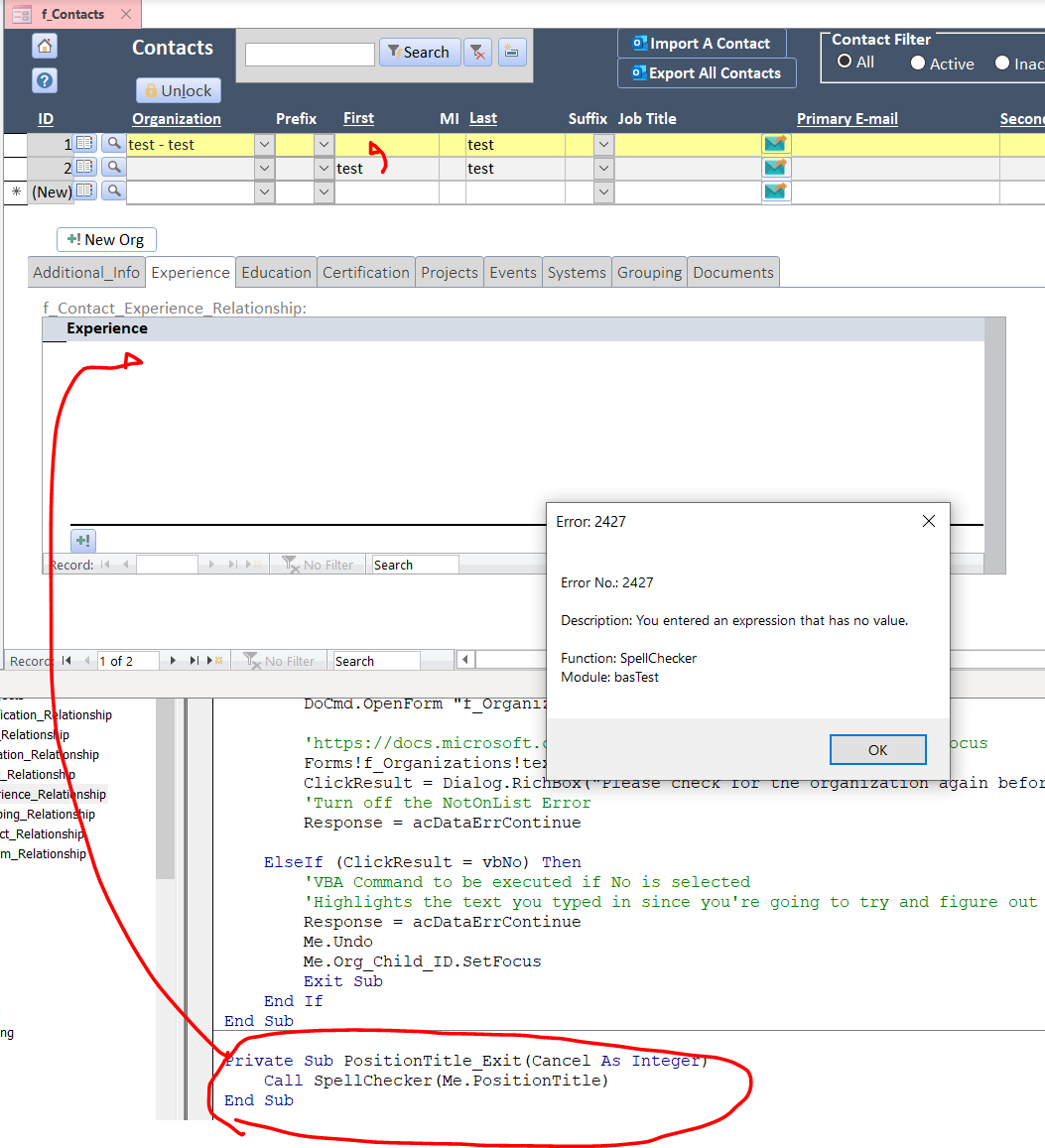Switch to the Grouping tab
Screen dimensions: 1045x1148
click(x=650, y=272)
